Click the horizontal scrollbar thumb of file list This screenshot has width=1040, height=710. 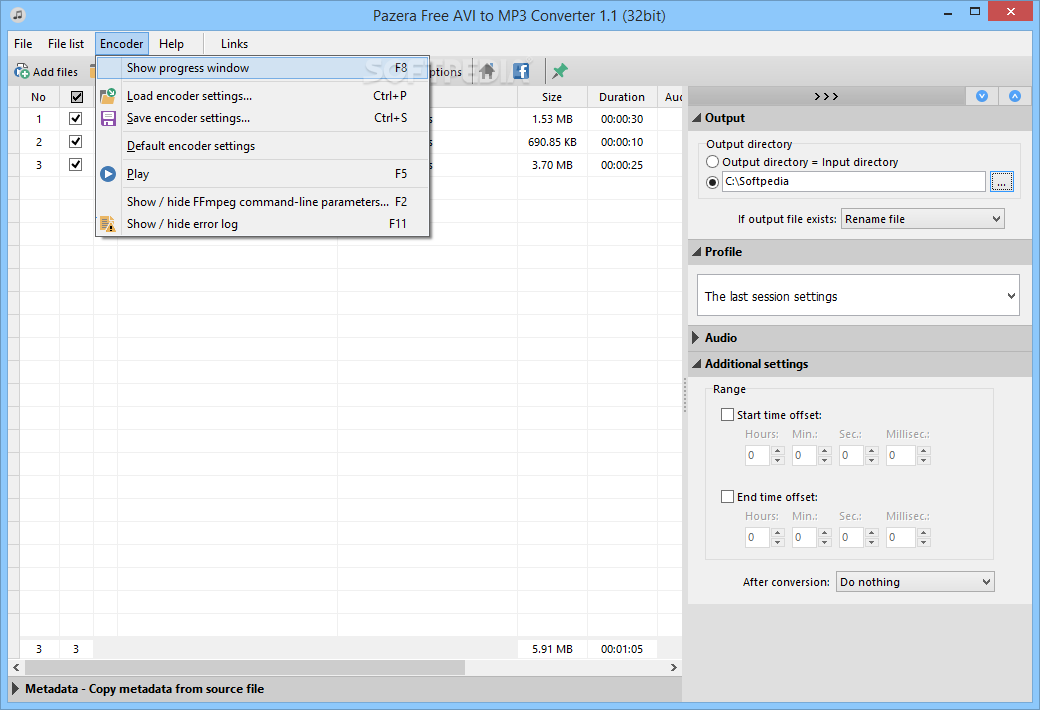coord(244,668)
